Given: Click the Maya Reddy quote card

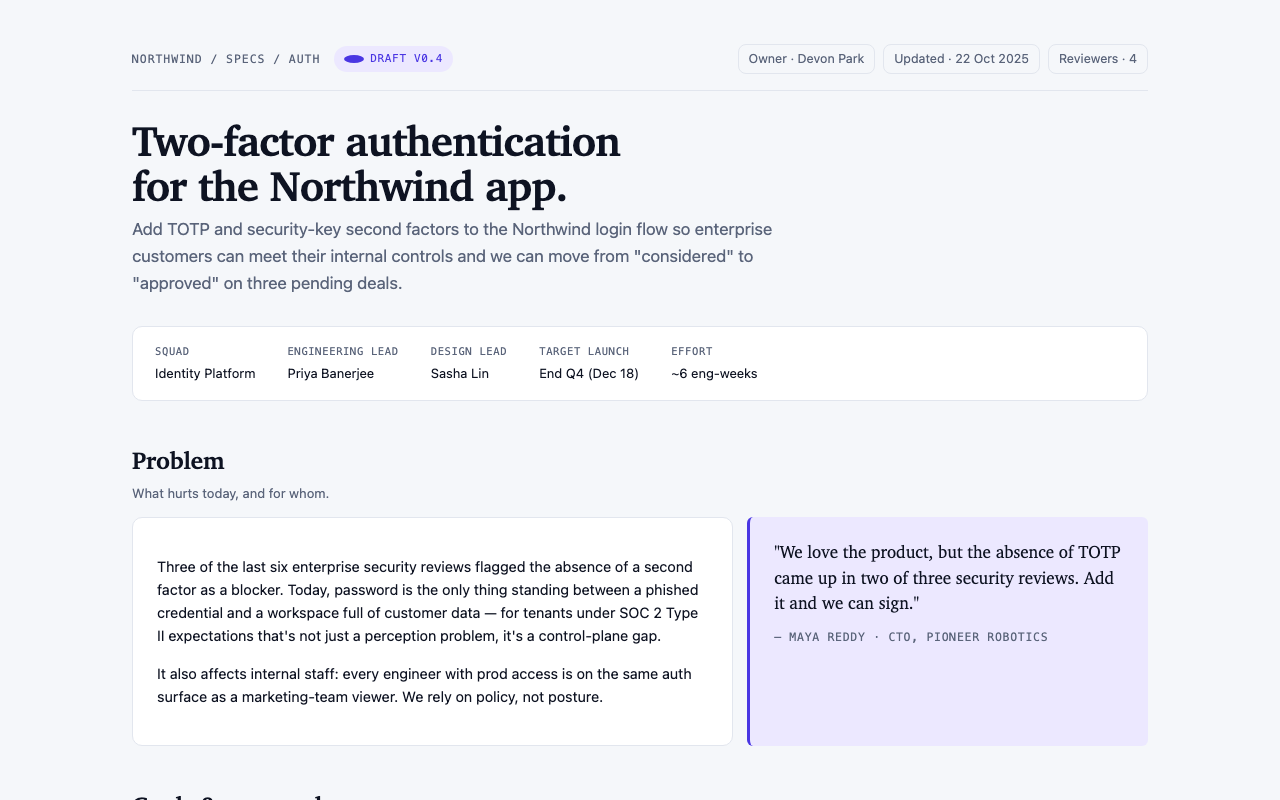Looking at the screenshot, I should [x=947, y=631].
